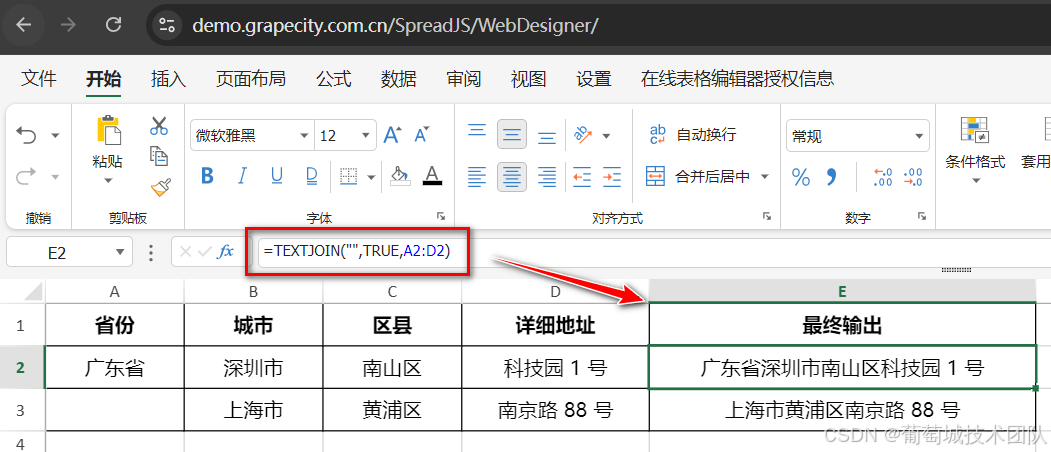Open the borders dropdown arrow

point(372,178)
